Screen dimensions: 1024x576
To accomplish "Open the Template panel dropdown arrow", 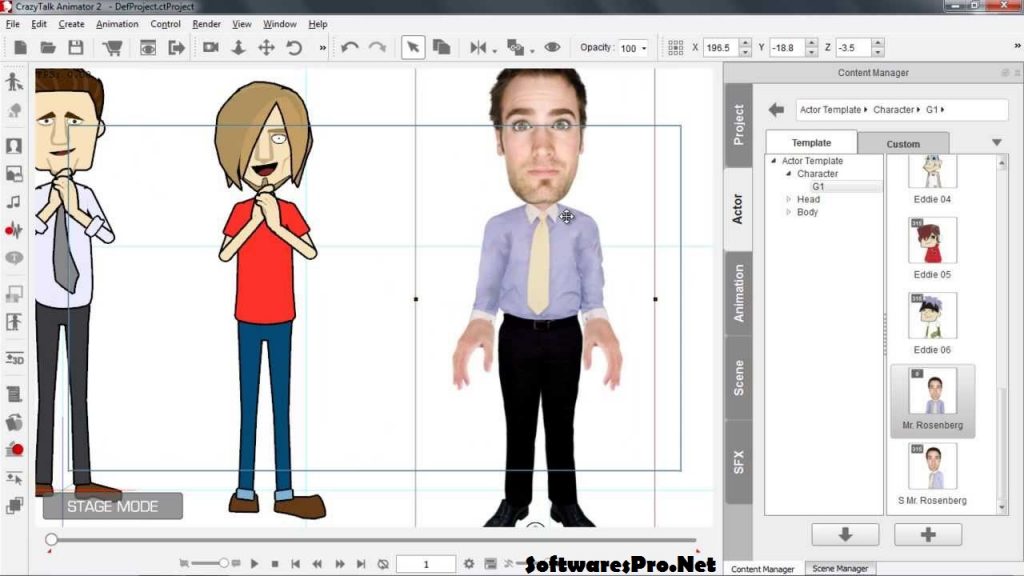I will click(996, 142).
